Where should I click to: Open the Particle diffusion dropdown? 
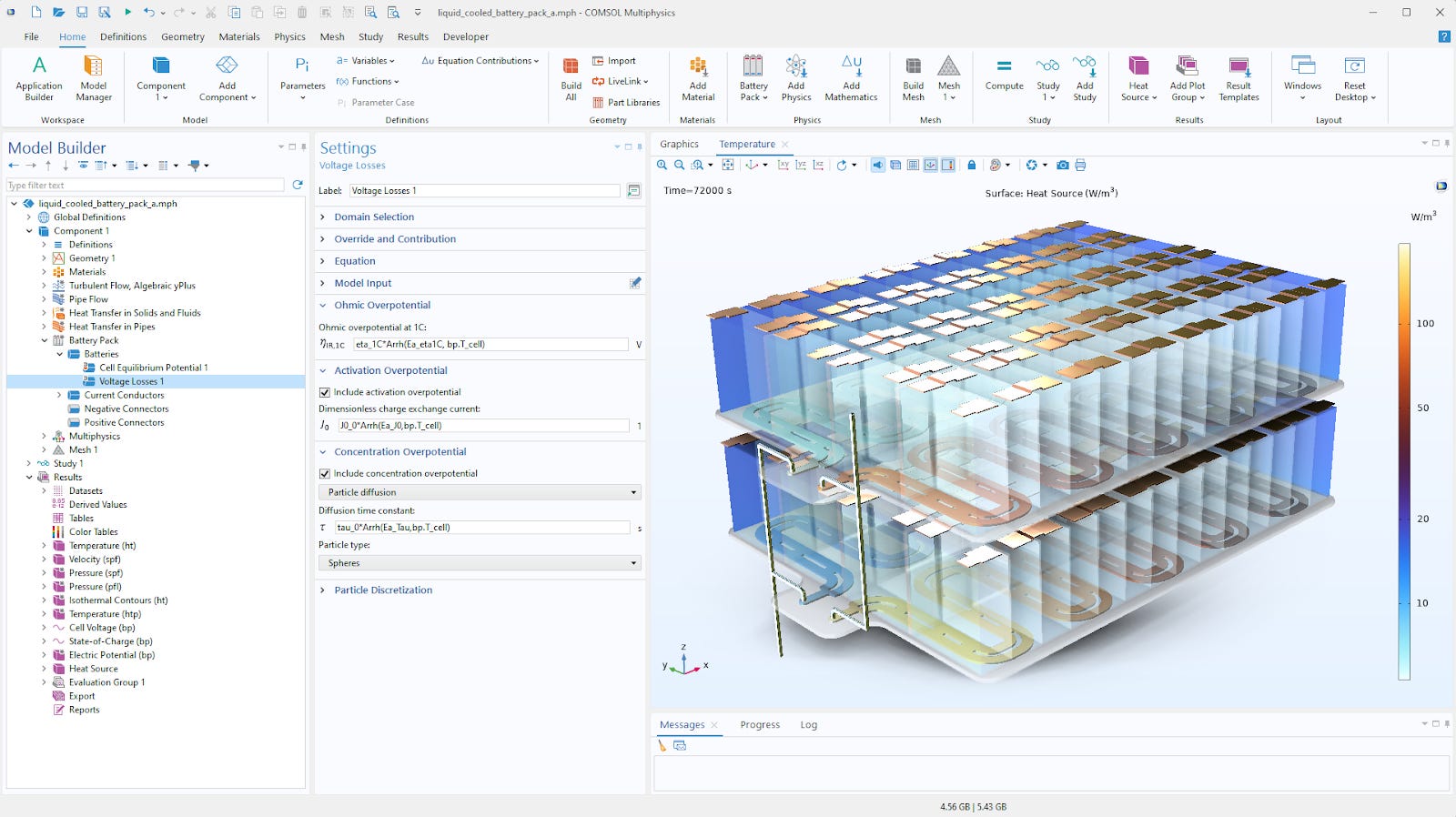tap(480, 492)
